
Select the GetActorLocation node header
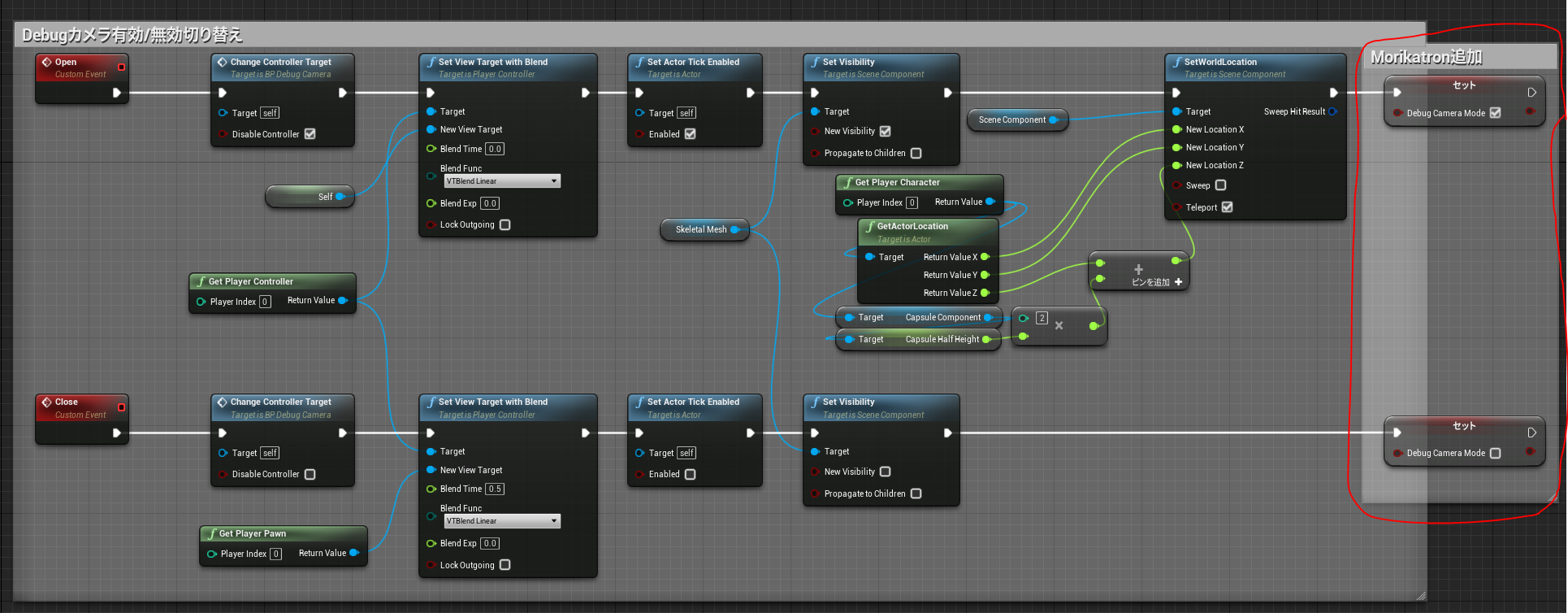[x=928, y=232]
